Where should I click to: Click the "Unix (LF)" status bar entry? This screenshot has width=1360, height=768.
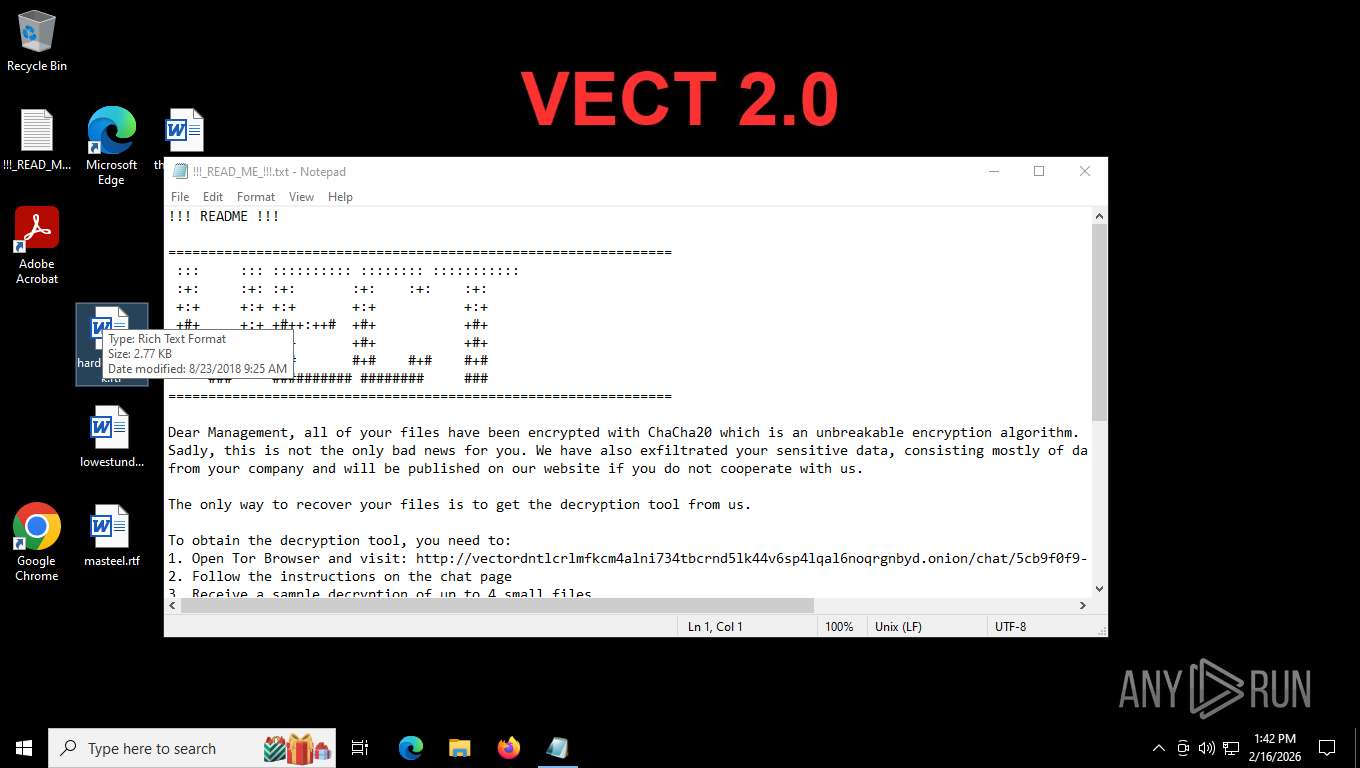pyautogui.click(x=898, y=627)
